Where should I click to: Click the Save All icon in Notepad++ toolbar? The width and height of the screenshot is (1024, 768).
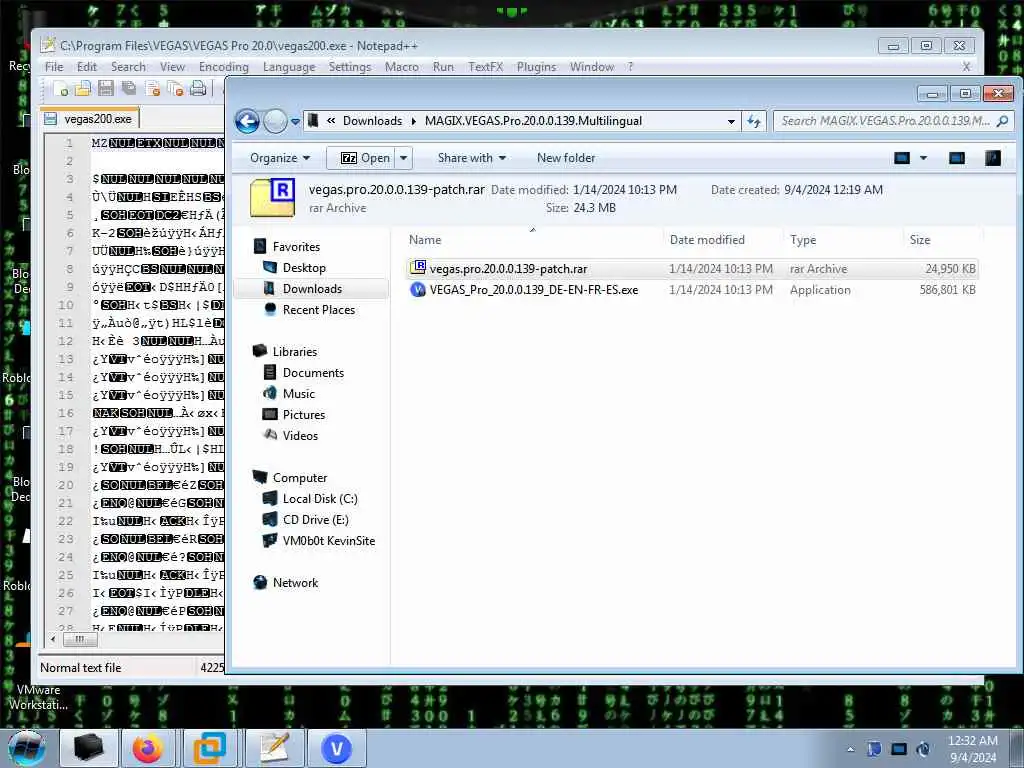point(129,88)
